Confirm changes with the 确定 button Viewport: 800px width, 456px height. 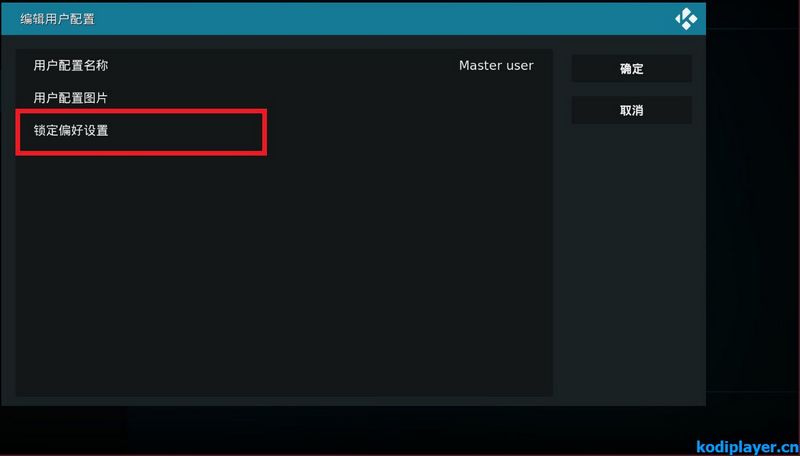tap(632, 69)
